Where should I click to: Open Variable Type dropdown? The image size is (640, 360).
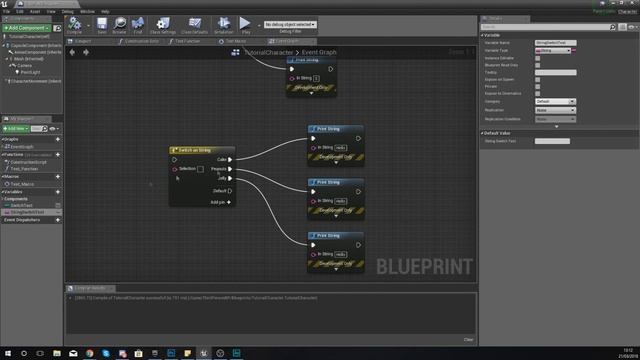(553, 51)
